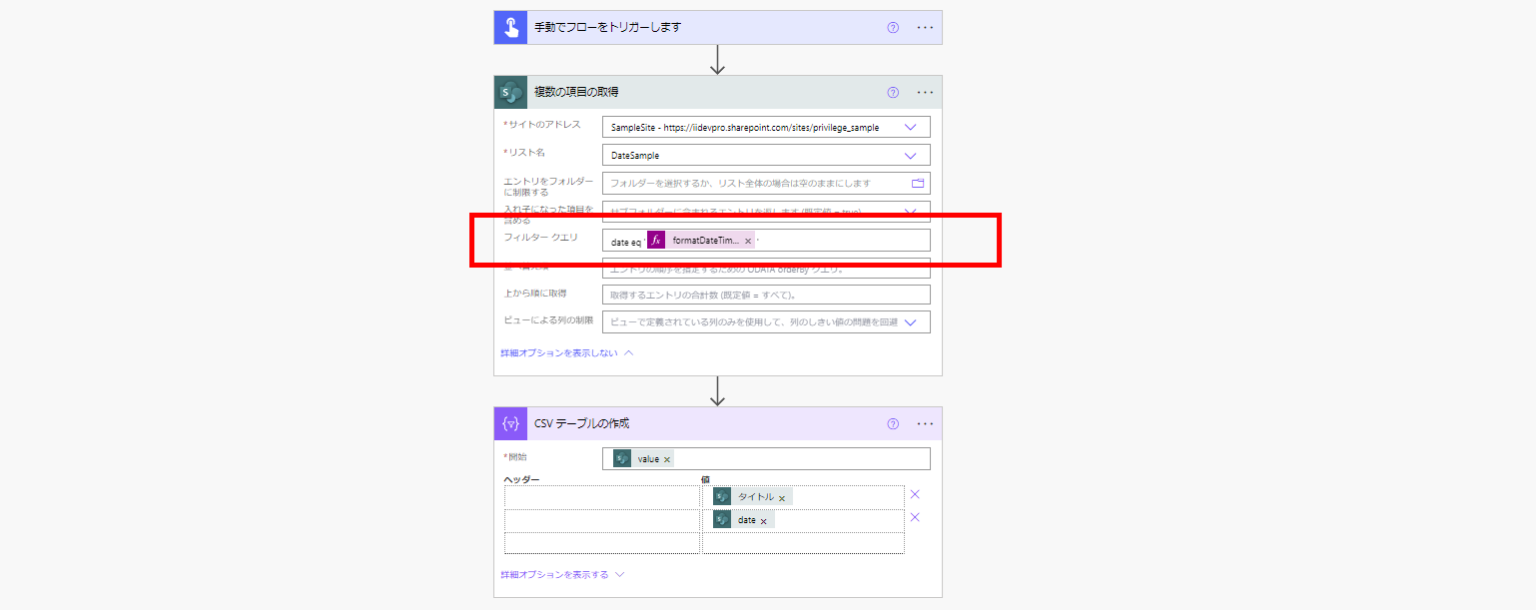Open help for CSV テーブルの作成 action
The width and height of the screenshot is (1536, 610).
pyautogui.click(x=891, y=423)
